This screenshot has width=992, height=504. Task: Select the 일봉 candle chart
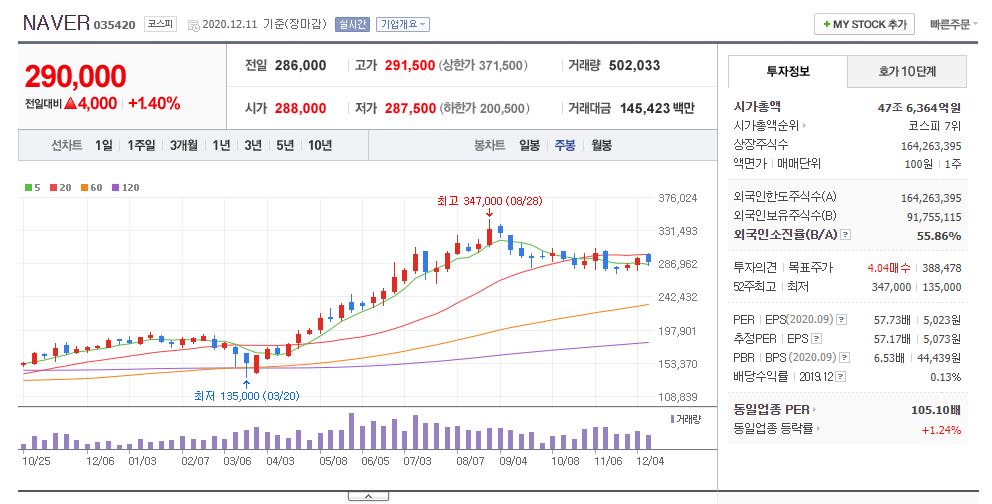530,145
